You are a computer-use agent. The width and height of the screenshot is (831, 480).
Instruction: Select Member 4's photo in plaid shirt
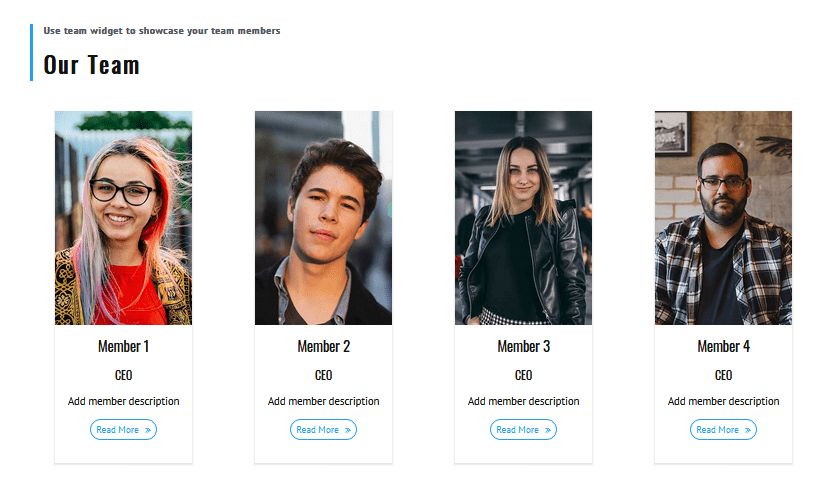pyautogui.click(x=723, y=218)
